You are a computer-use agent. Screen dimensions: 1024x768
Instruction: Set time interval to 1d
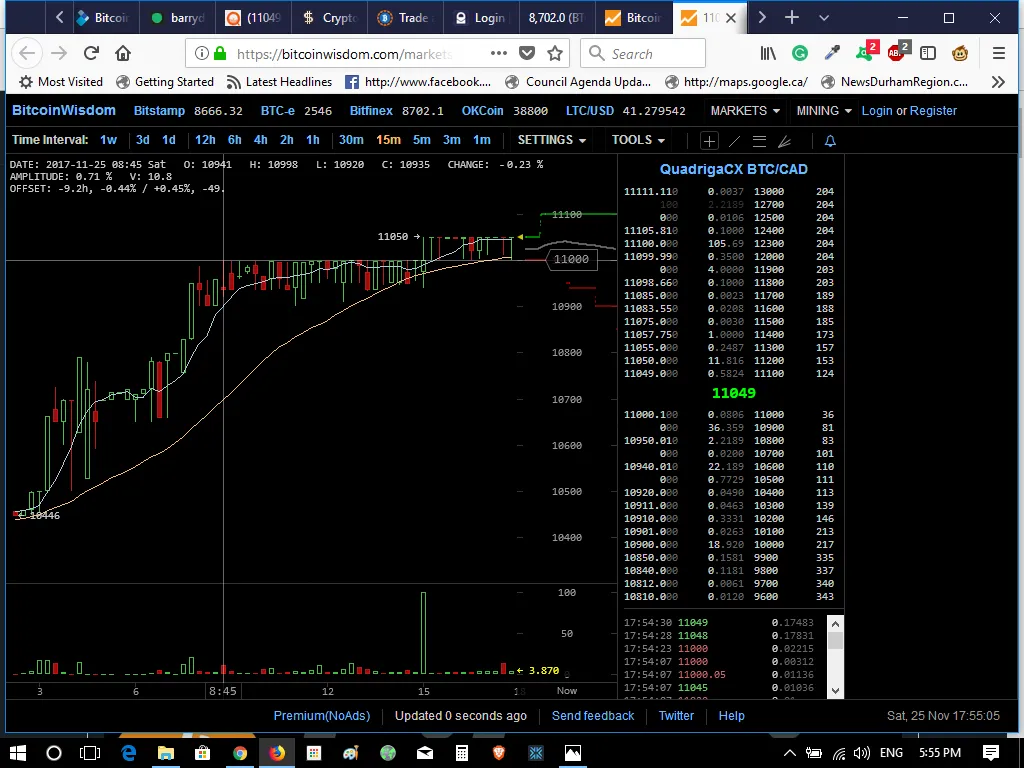[168, 140]
